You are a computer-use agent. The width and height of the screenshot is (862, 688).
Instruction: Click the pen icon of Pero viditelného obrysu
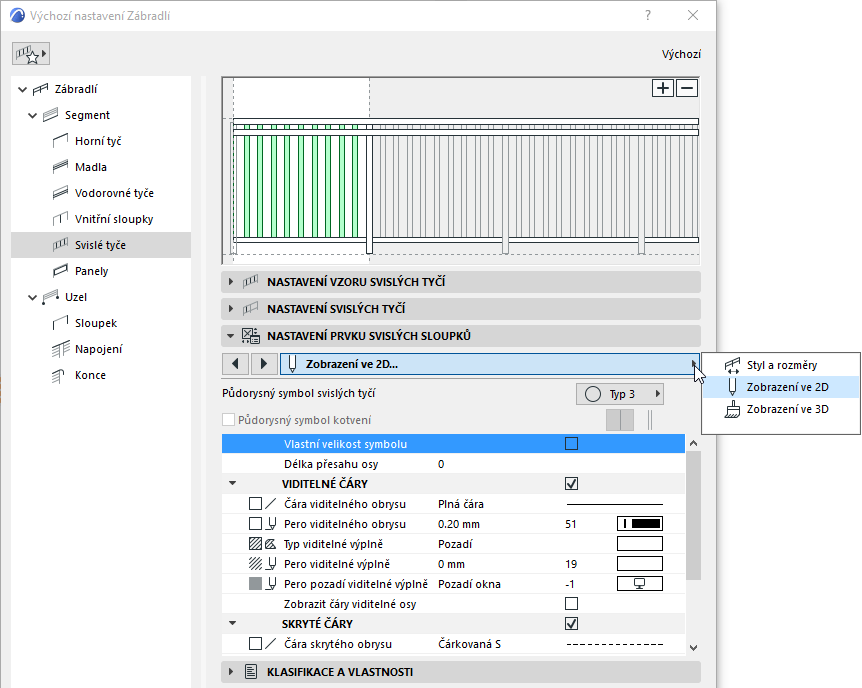click(272, 524)
